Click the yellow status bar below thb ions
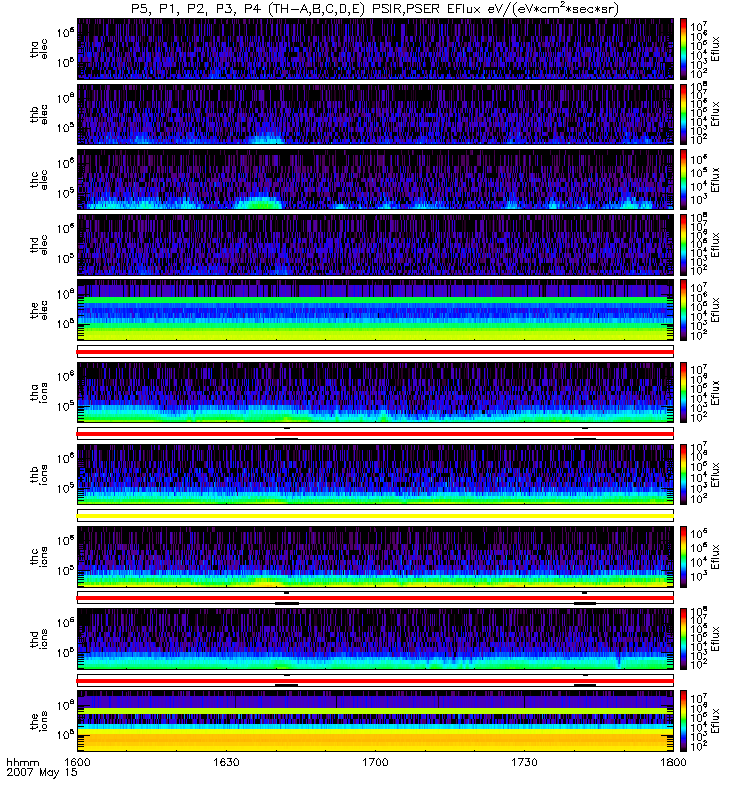The width and height of the screenshot is (750, 800). tap(375, 515)
